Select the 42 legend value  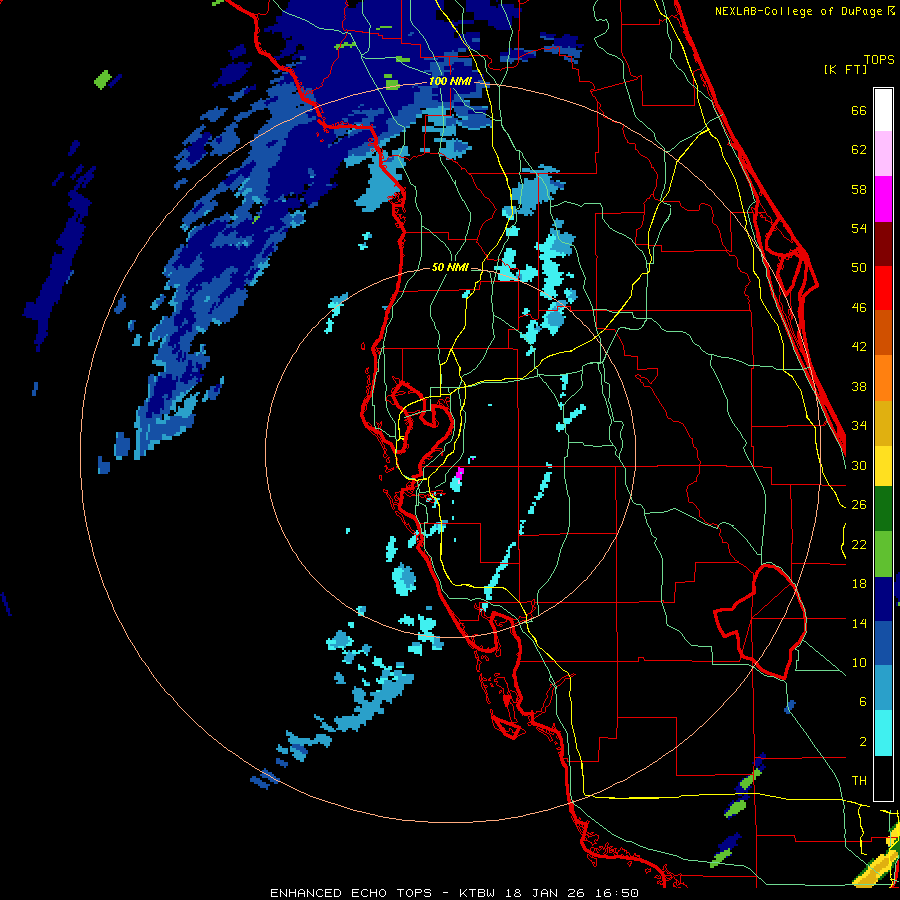pyautogui.click(x=859, y=347)
